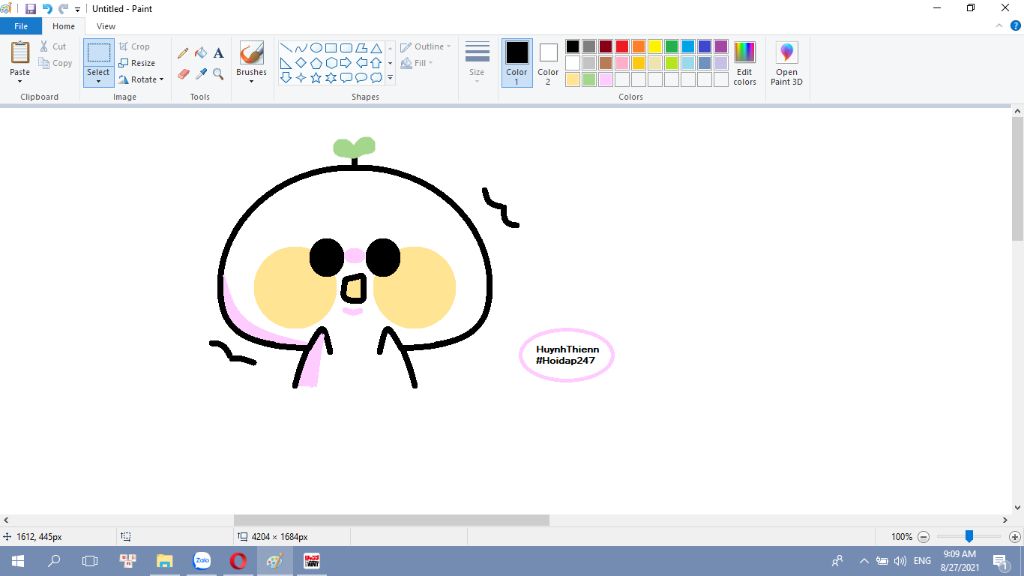Open the File menu
Viewport: 1024px width, 576px height.
tap(21, 26)
